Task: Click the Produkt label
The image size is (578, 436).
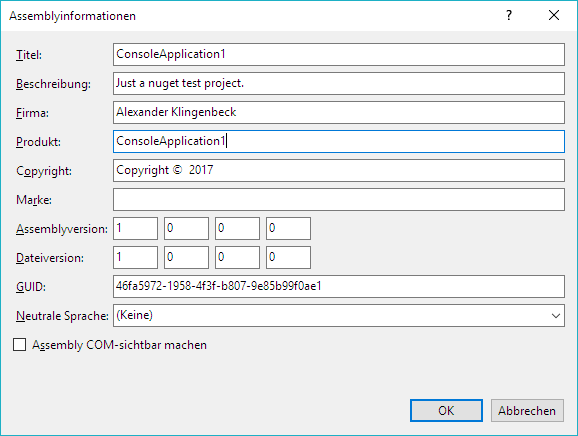Action: pos(38,142)
